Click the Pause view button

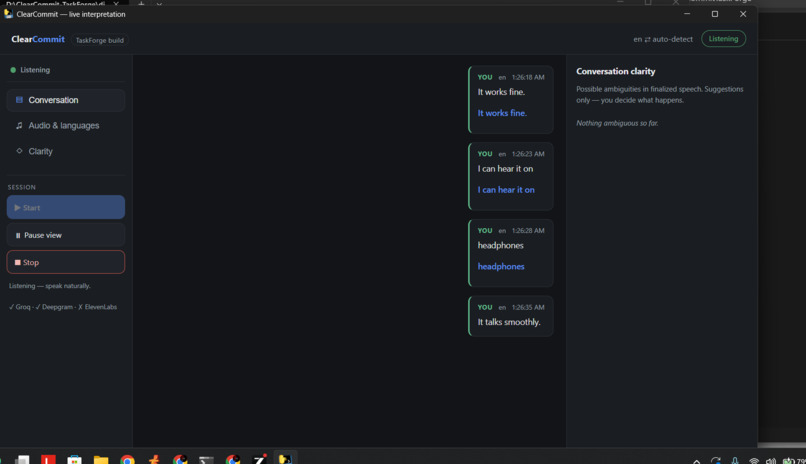pyautogui.click(x=66, y=235)
